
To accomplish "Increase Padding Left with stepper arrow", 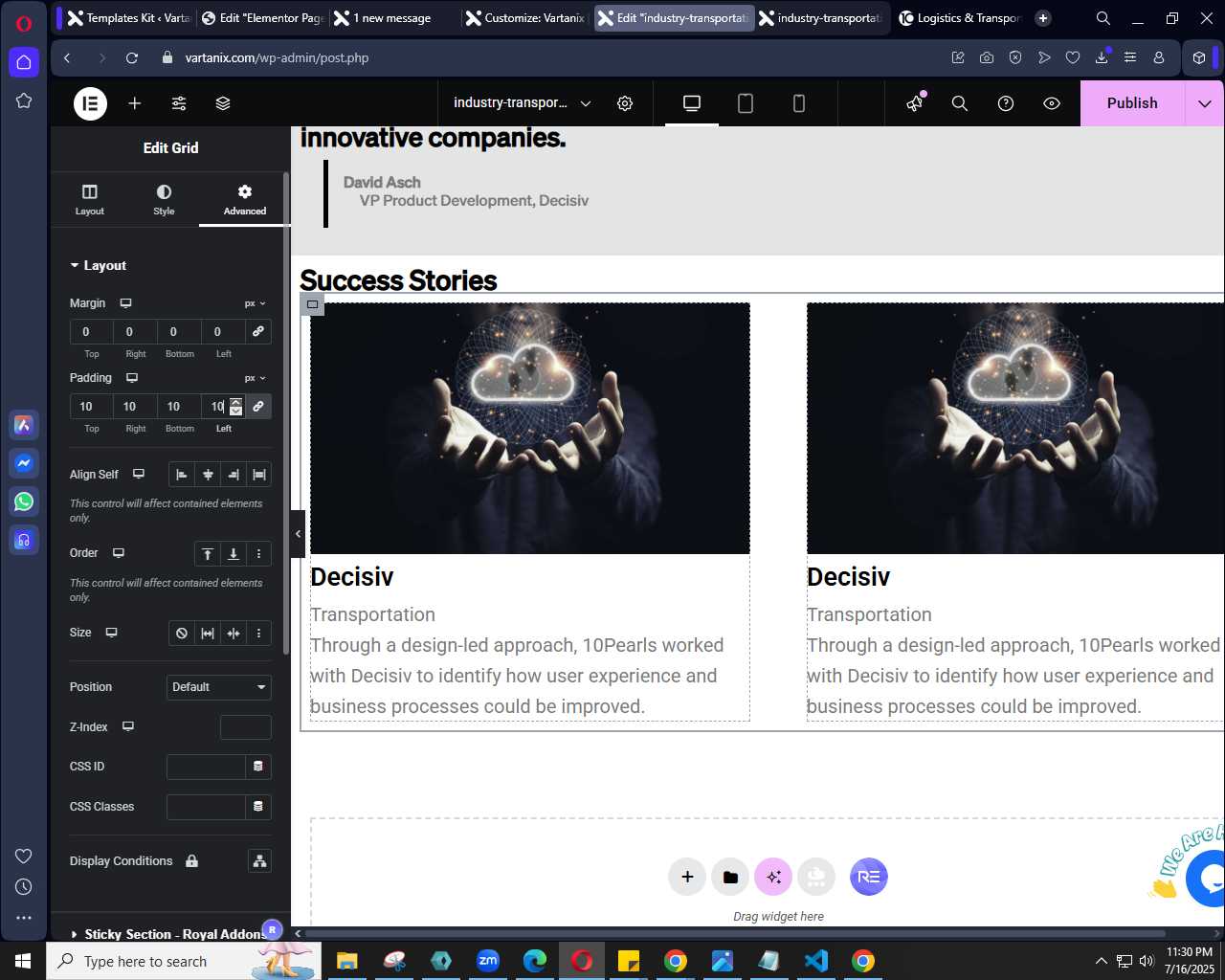I will [235, 401].
